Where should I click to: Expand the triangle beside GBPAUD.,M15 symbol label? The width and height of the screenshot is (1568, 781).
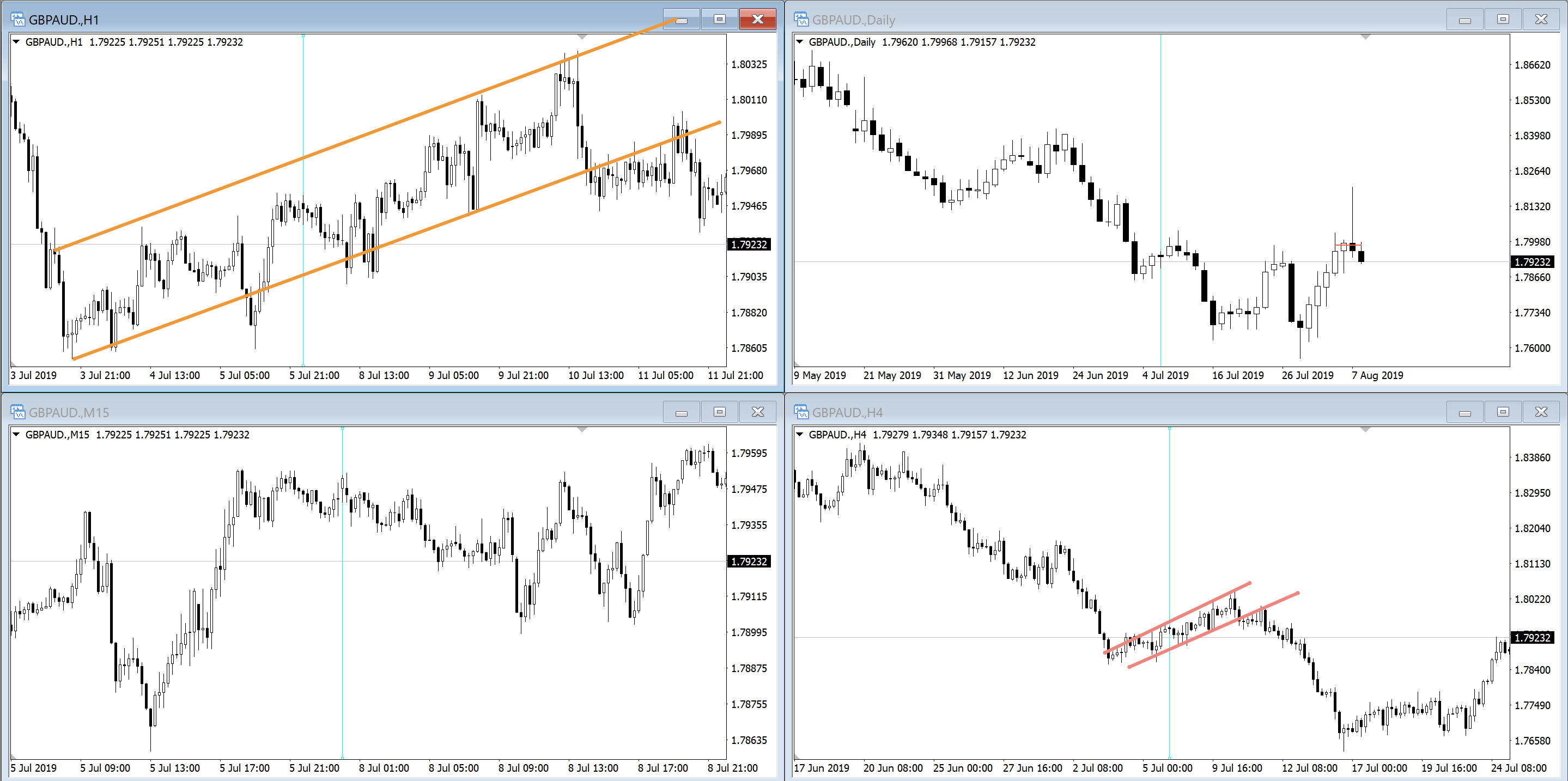pyautogui.click(x=16, y=435)
